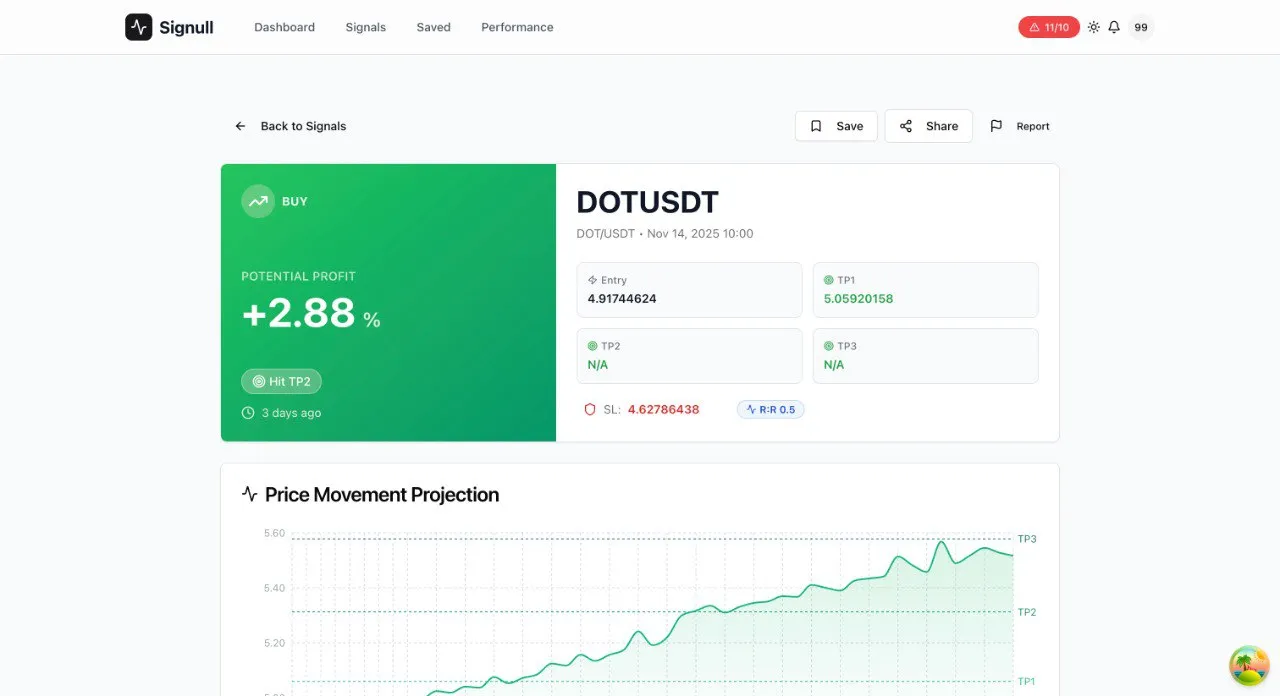This screenshot has height=696, width=1280.
Task: Open the user avatar labeled 99
Action: coord(1141,27)
